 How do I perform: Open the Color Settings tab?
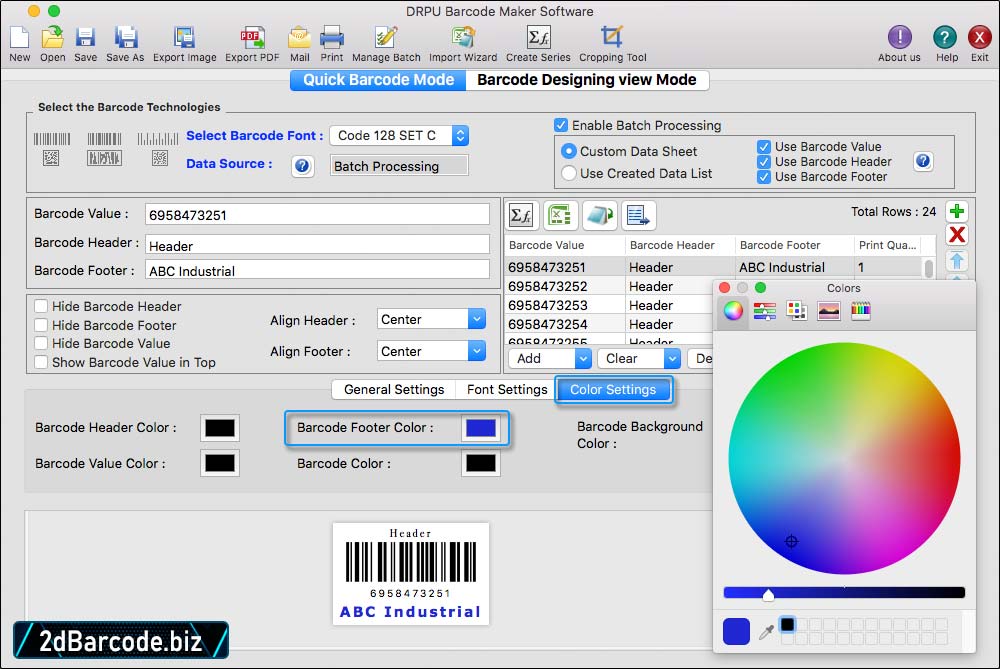[613, 390]
